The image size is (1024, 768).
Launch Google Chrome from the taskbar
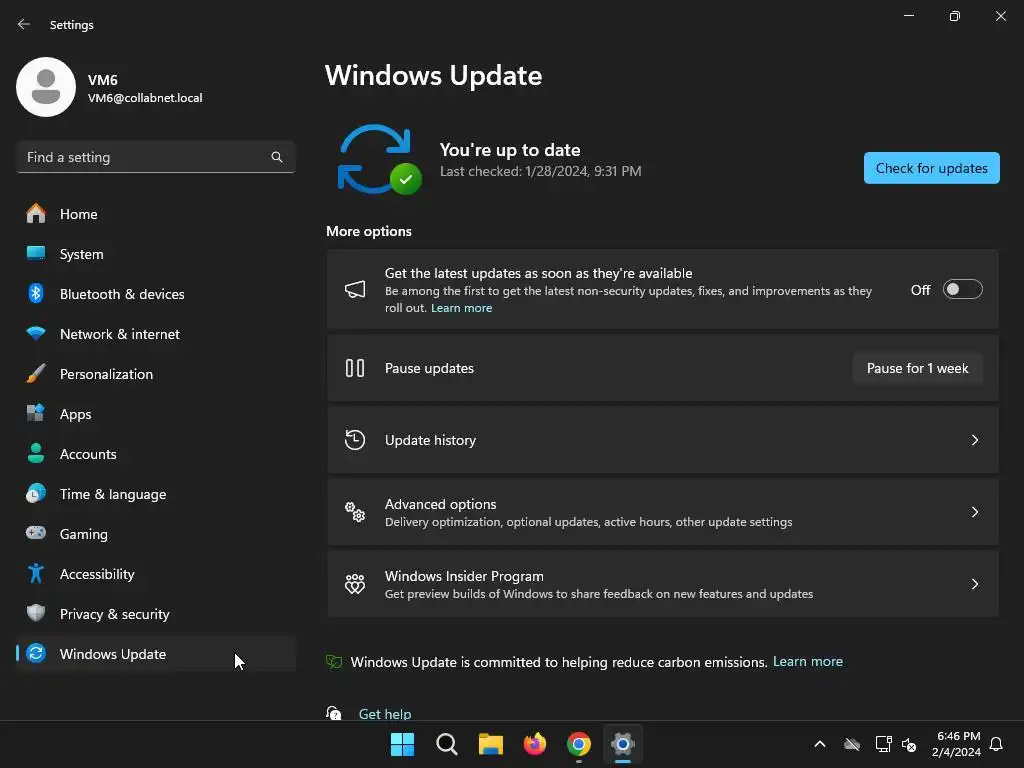(579, 744)
